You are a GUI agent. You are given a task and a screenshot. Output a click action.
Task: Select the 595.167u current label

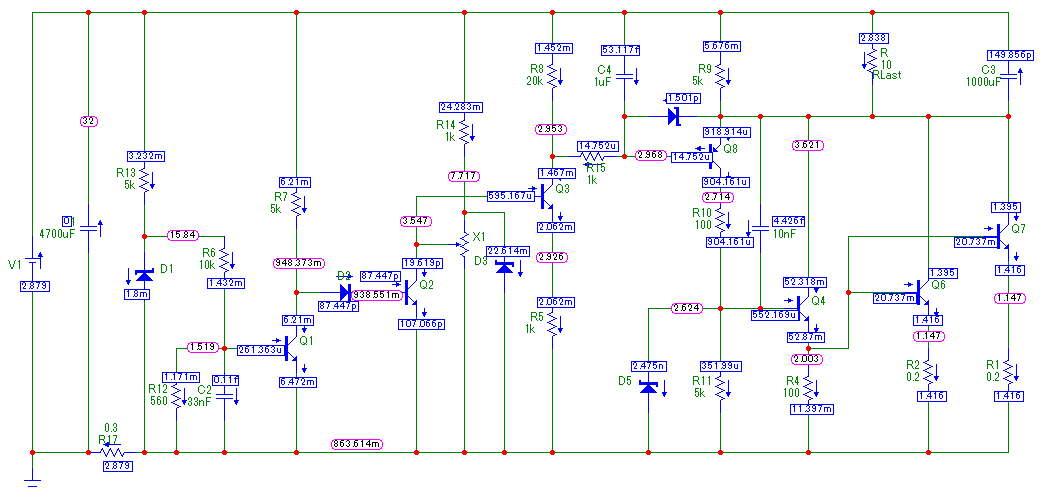pos(512,197)
